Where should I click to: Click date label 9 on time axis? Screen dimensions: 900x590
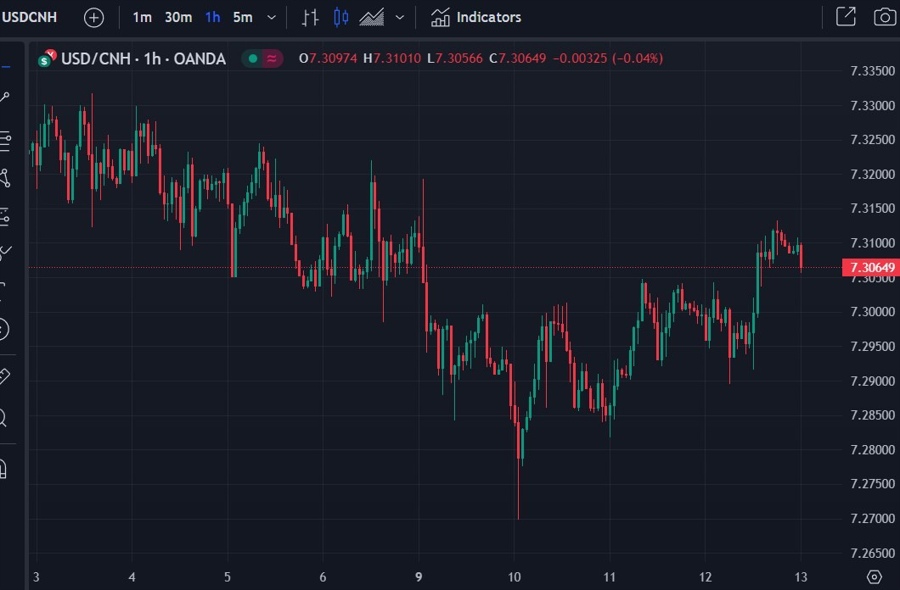tap(419, 577)
